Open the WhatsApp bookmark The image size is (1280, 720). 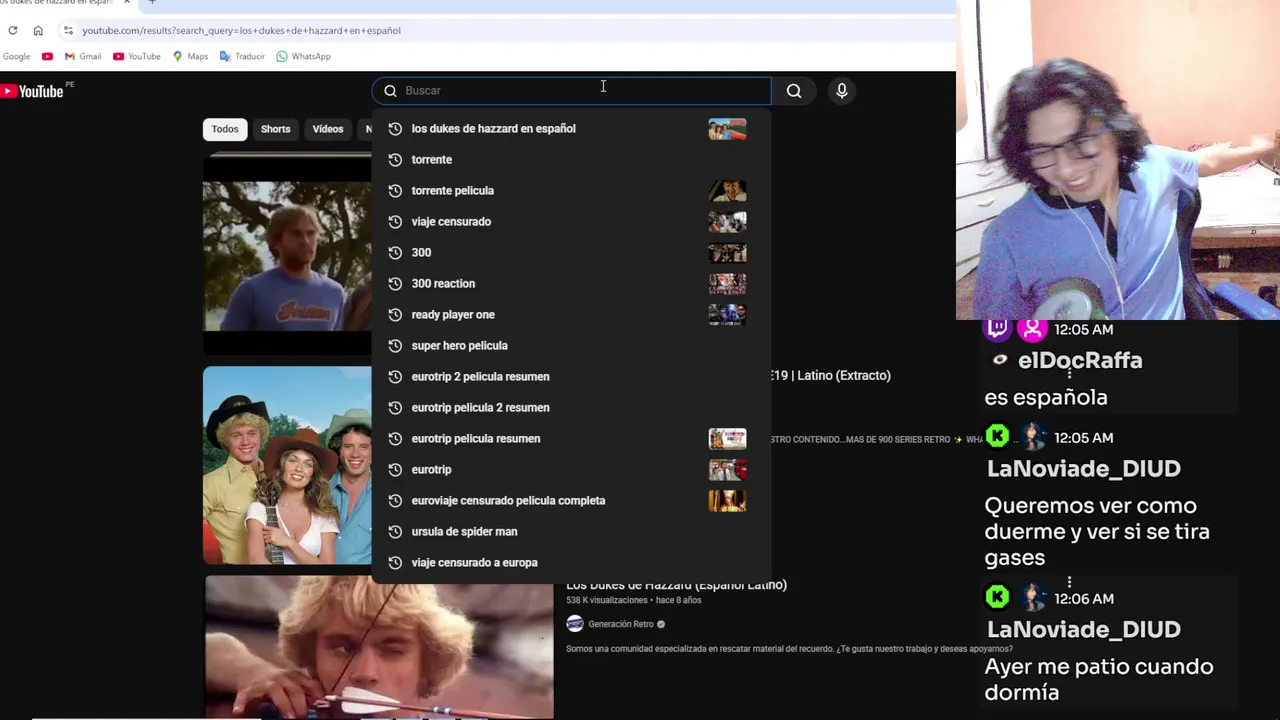click(x=303, y=56)
